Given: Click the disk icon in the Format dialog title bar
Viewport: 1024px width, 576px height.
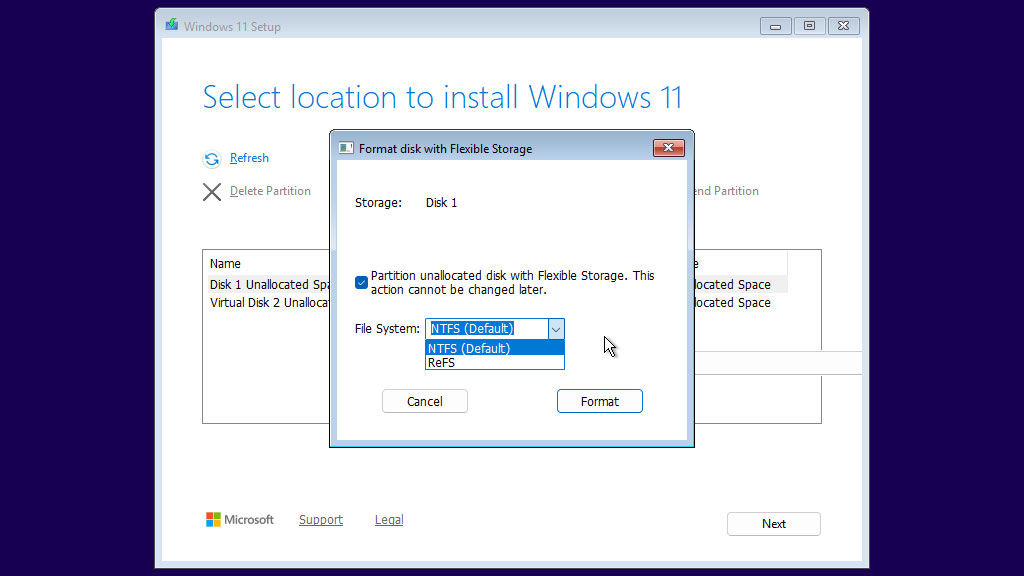Looking at the screenshot, I should click(x=345, y=147).
